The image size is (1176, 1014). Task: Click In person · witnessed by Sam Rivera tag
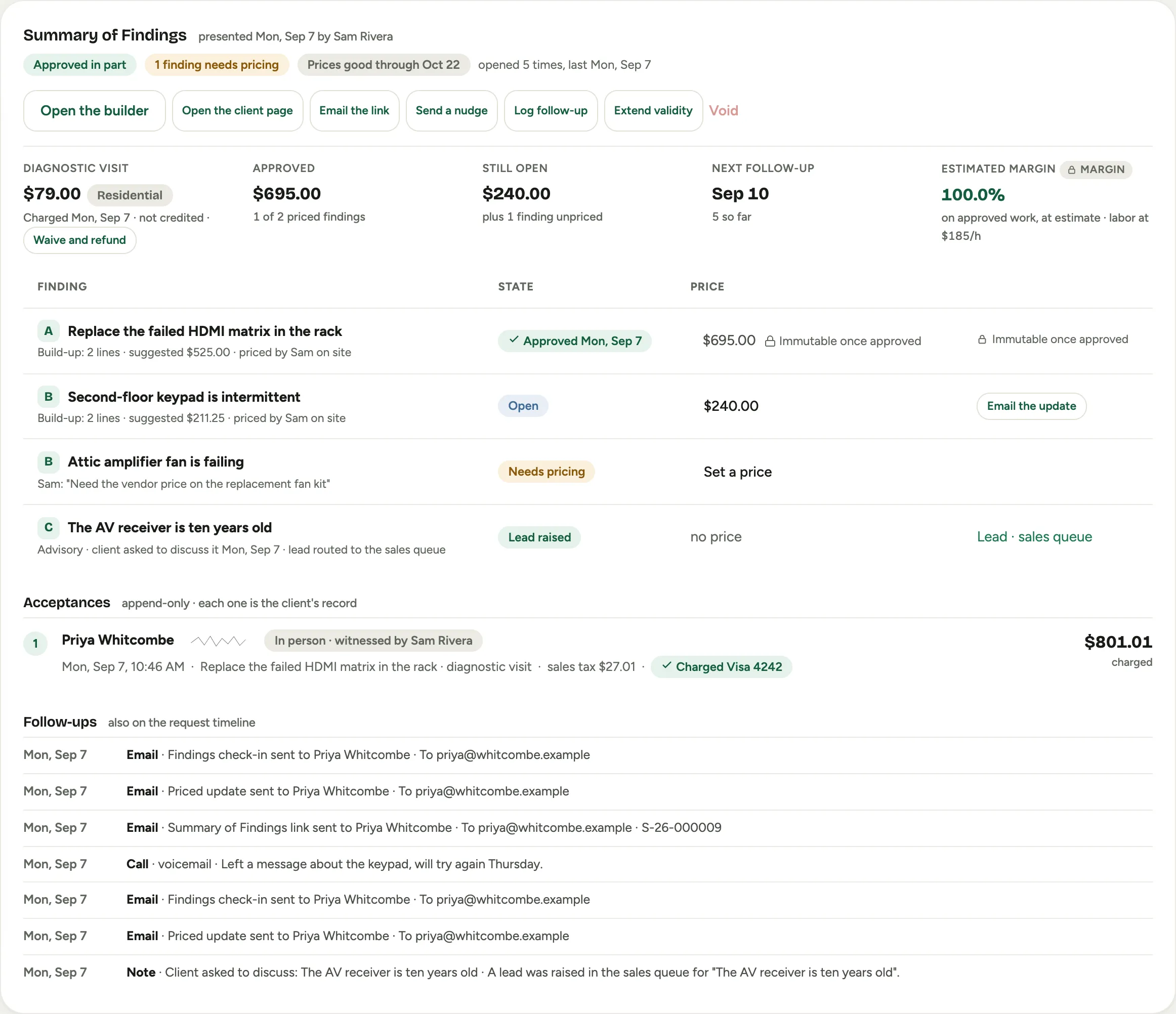coord(373,641)
